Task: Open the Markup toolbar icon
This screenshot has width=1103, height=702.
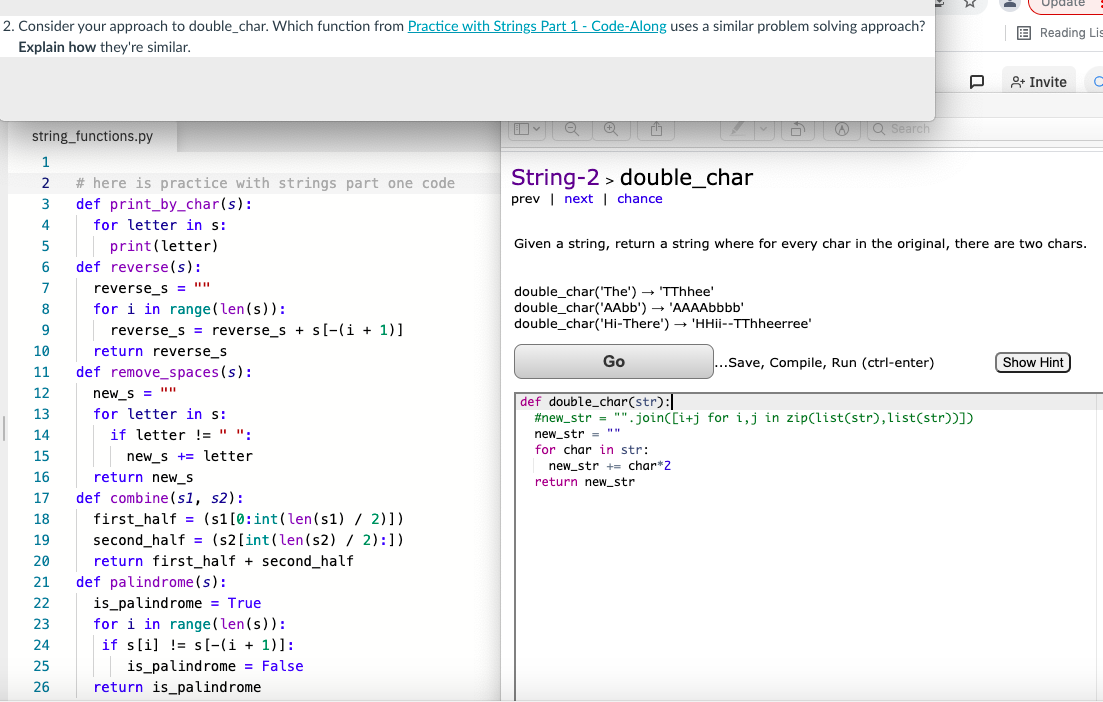Action: click(842, 129)
